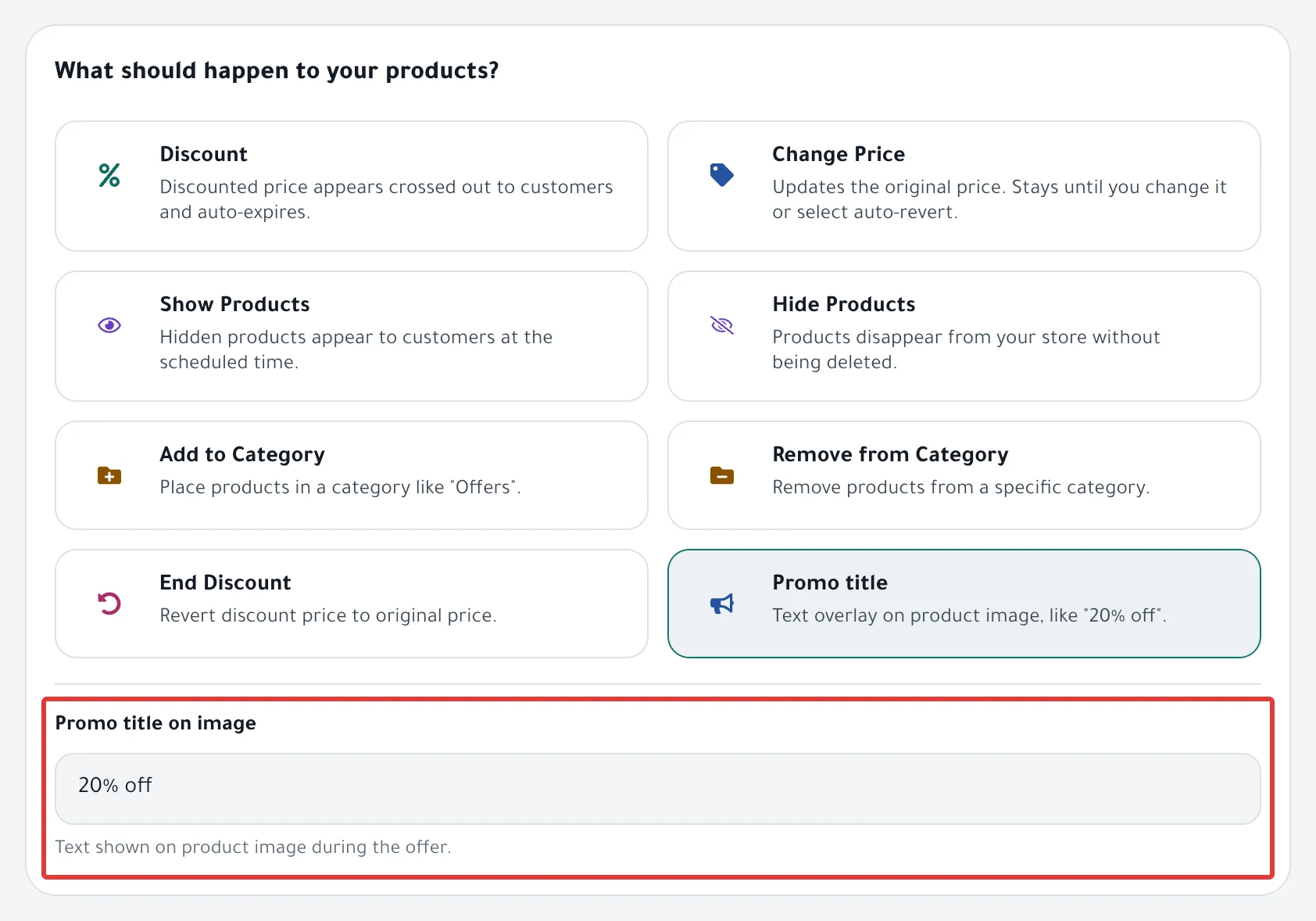Select the End Discount option title

pyautogui.click(x=225, y=582)
